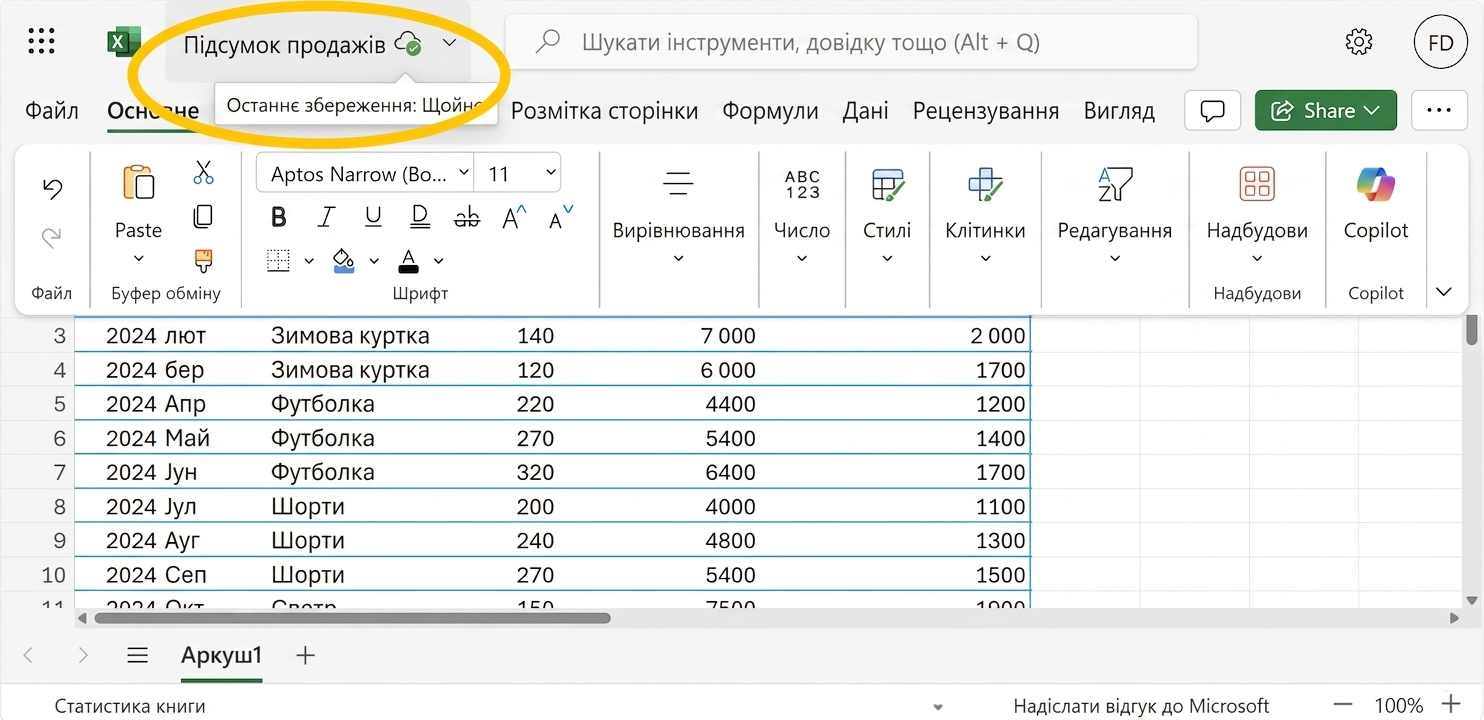Switch to Розмітка сторінки tab
Image resolution: width=1484 pixels, height=720 pixels.
[x=604, y=111]
